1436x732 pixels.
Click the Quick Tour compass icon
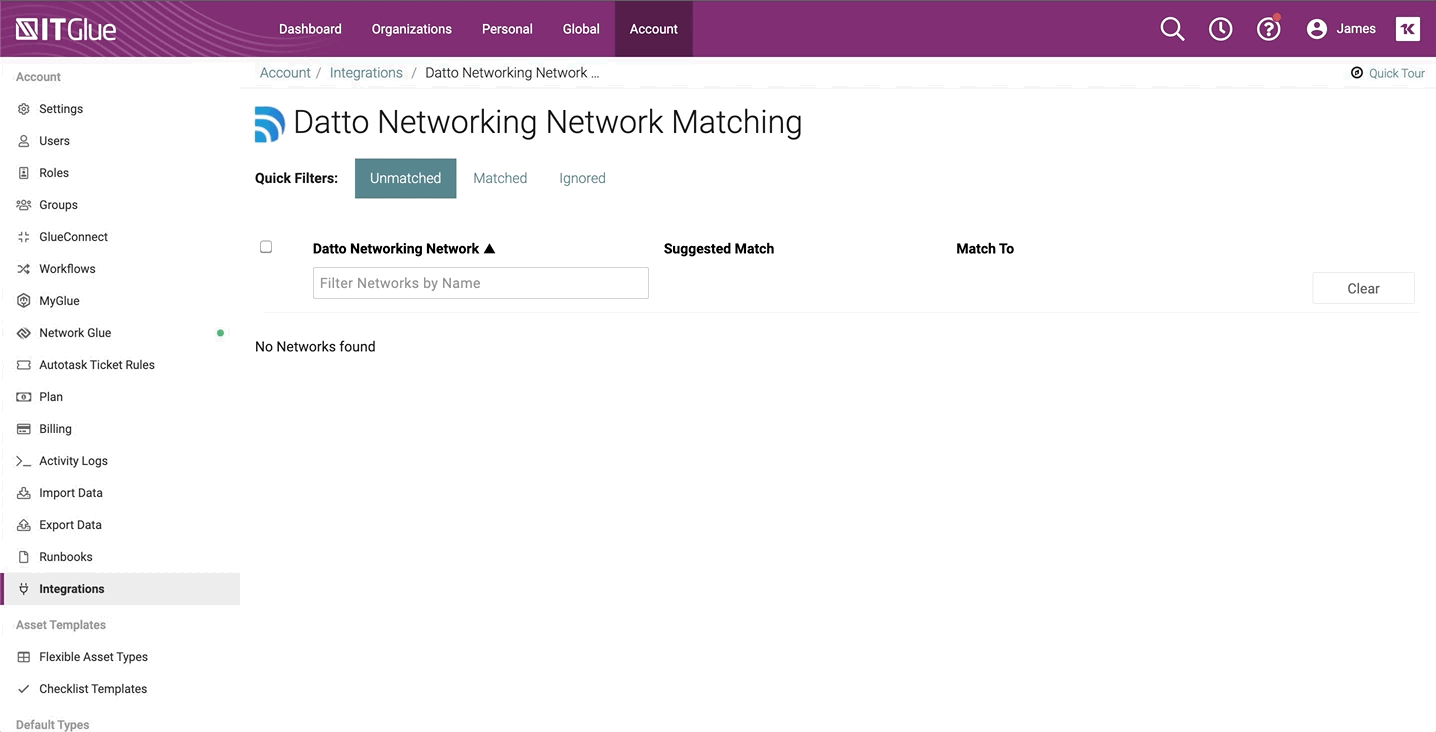coord(1357,73)
